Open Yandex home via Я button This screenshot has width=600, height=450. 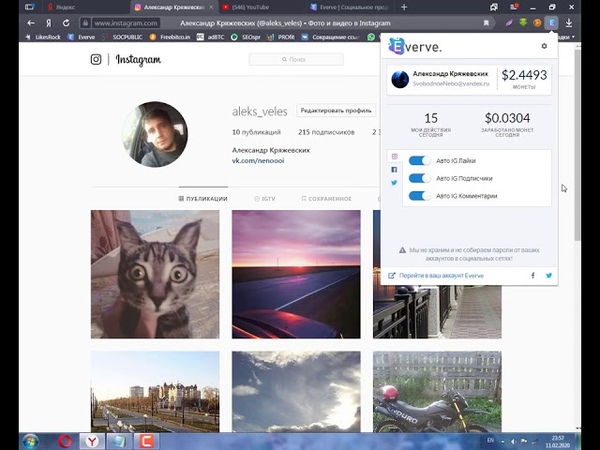49,23
